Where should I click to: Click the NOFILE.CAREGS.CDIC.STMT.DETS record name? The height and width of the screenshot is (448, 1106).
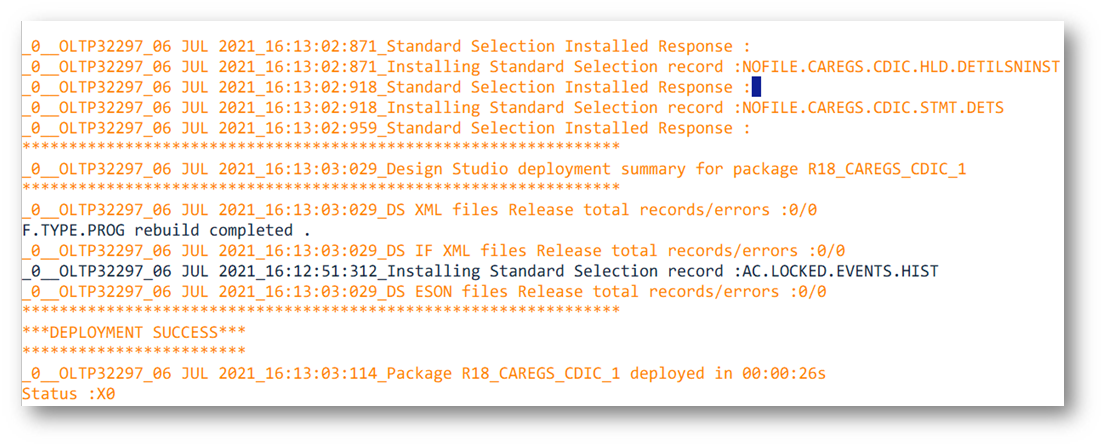(872, 108)
